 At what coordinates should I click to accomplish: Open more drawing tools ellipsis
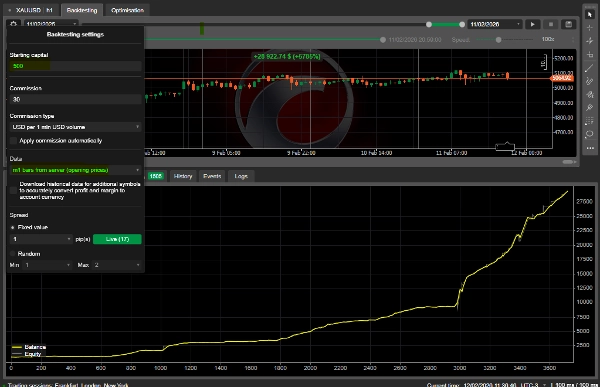click(590, 148)
